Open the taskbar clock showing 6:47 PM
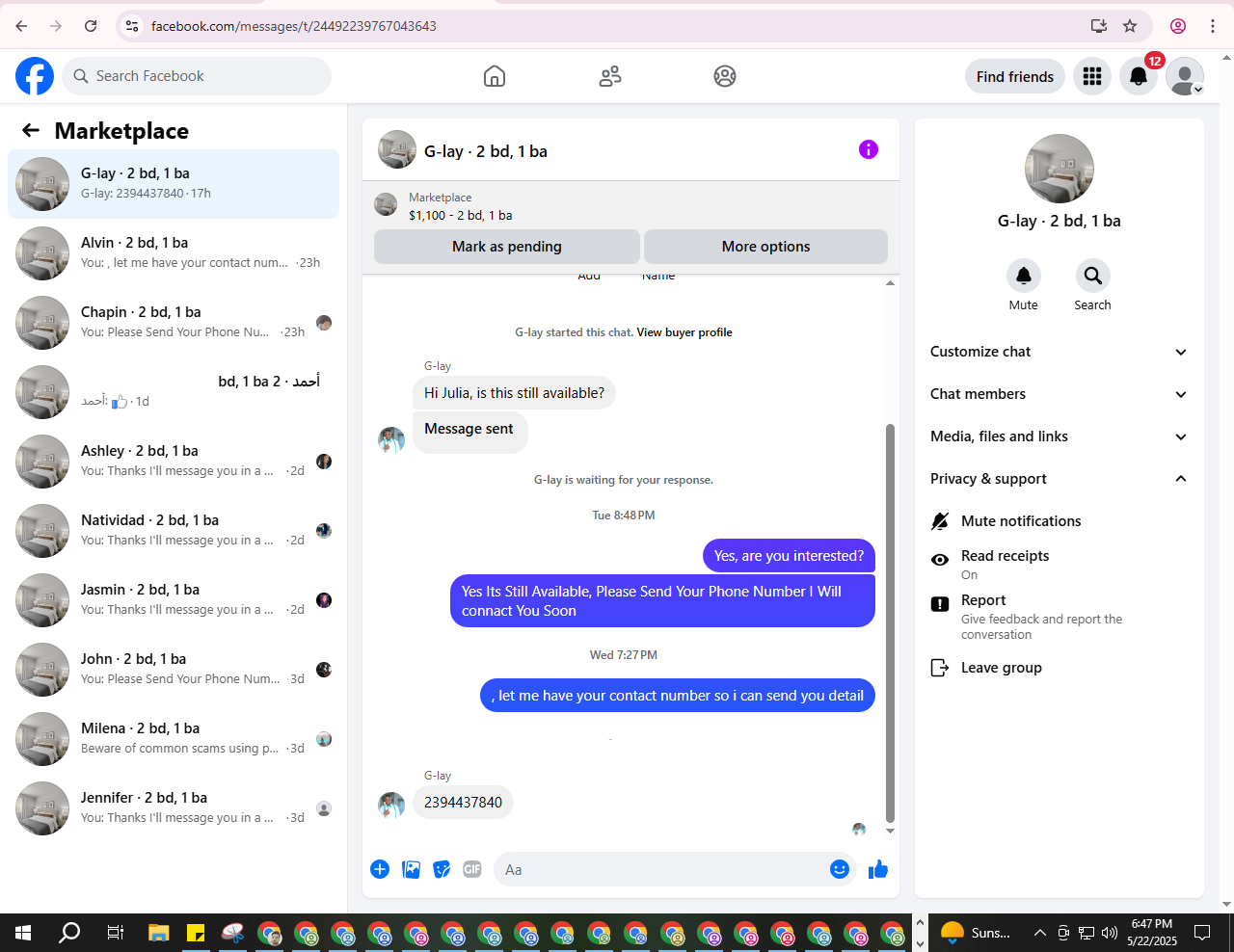The width and height of the screenshot is (1234, 952). 1152,933
